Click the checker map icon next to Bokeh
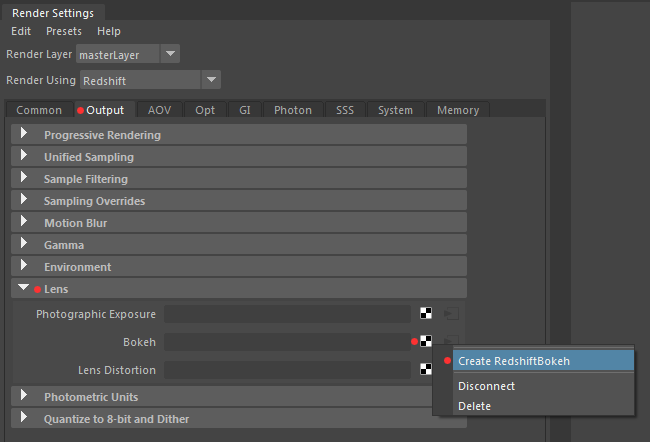The width and height of the screenshot is (650, 442). pos(426,341)
